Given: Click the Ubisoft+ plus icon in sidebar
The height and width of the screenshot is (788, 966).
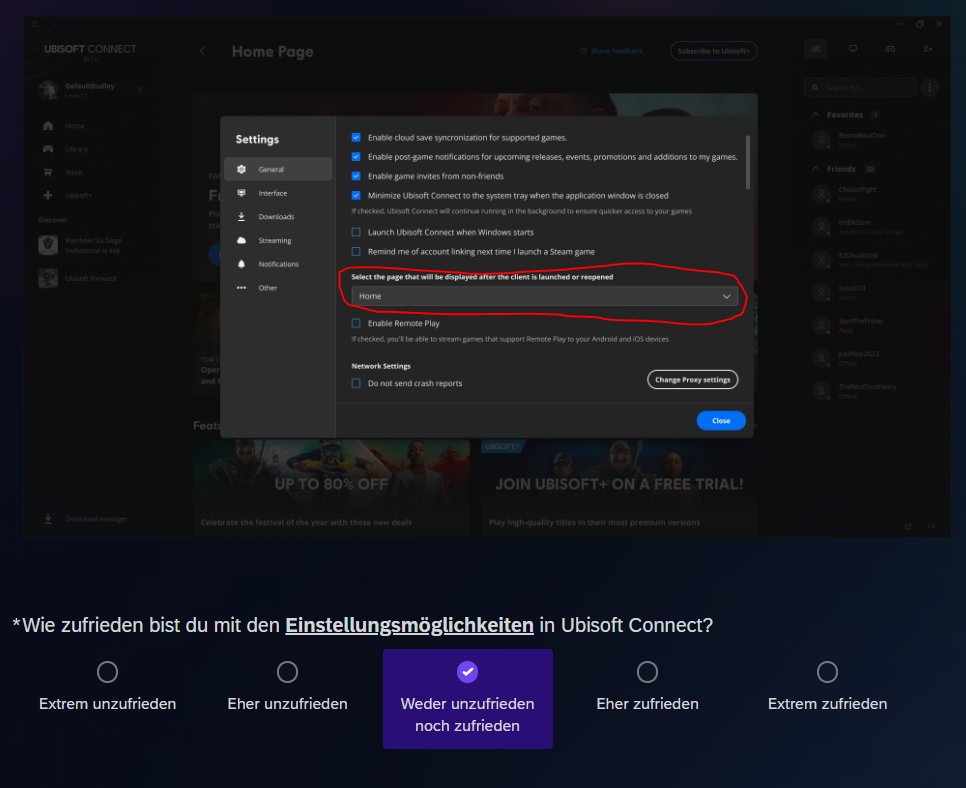Looking at the screenshot, I should click(48, 195).
